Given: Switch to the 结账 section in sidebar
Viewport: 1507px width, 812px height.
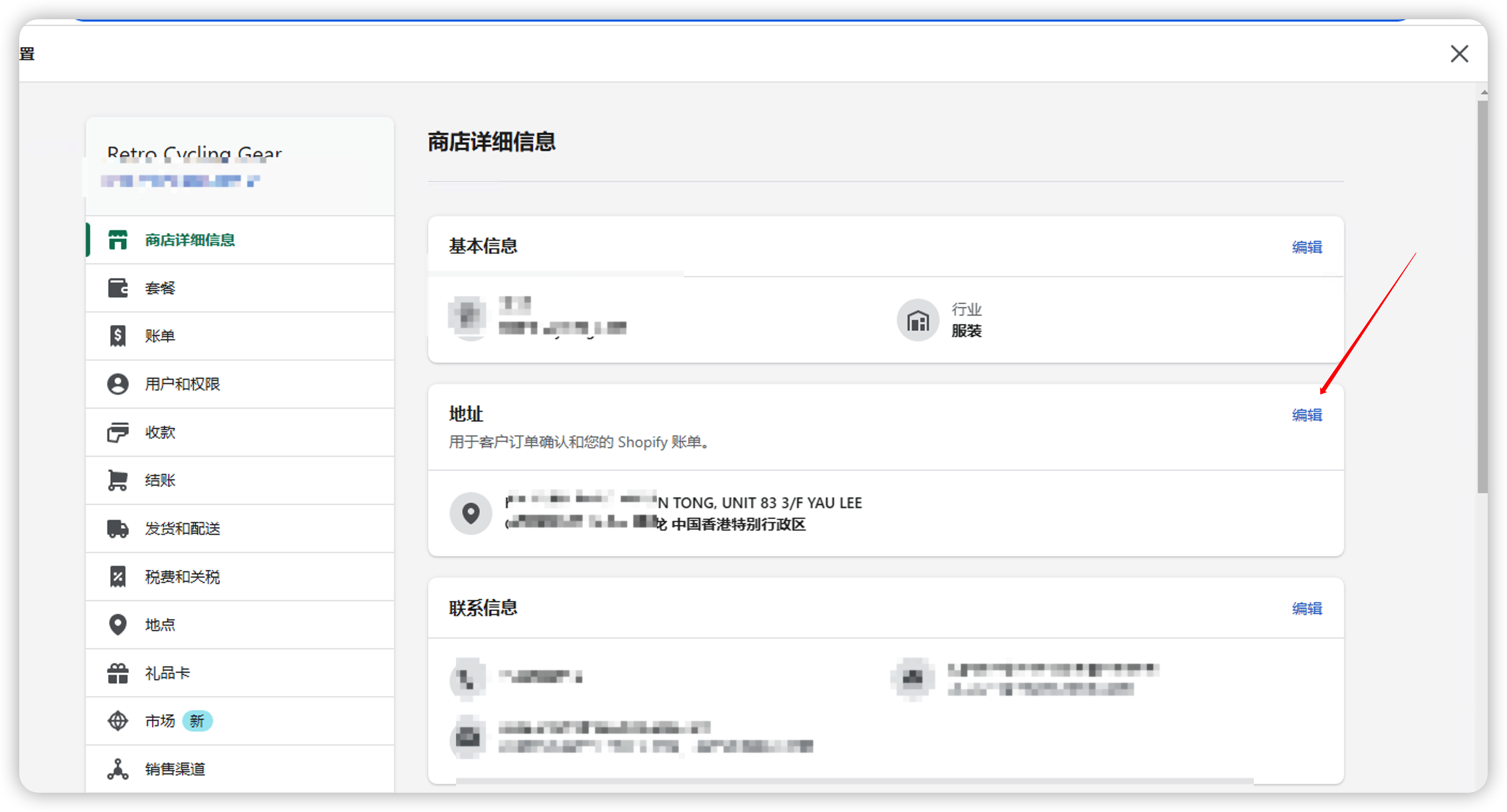Looking at the screenshot, I should click(159, 480).
